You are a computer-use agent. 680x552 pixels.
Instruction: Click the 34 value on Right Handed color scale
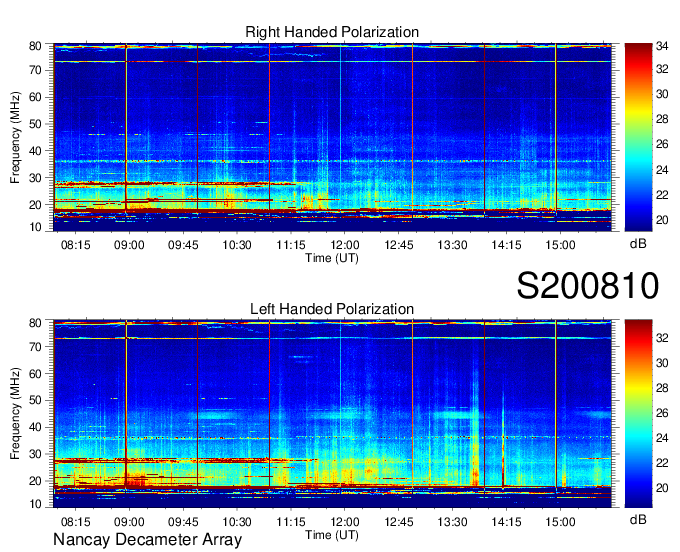(662, 46)
